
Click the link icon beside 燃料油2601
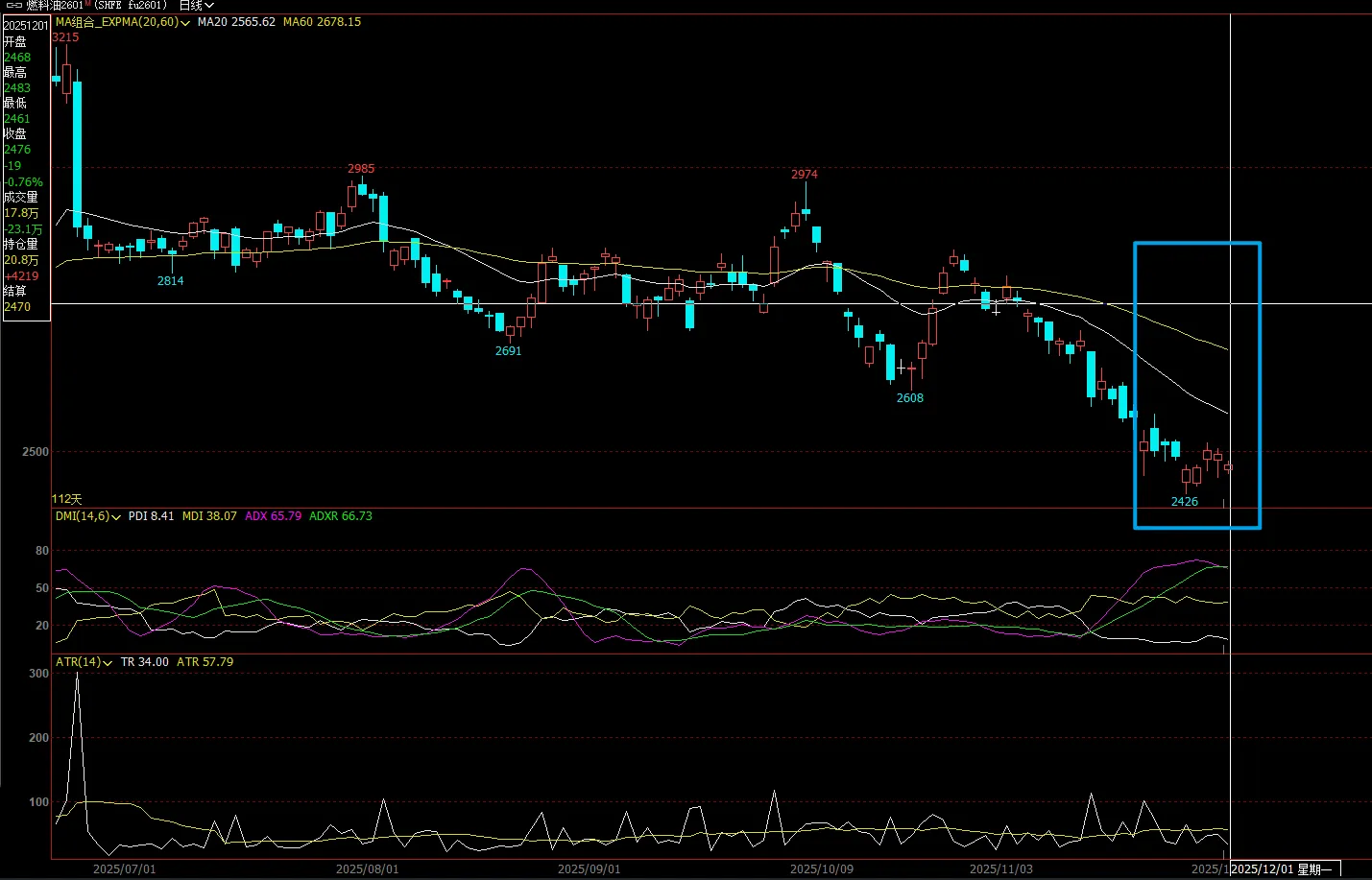coord(13,6)
